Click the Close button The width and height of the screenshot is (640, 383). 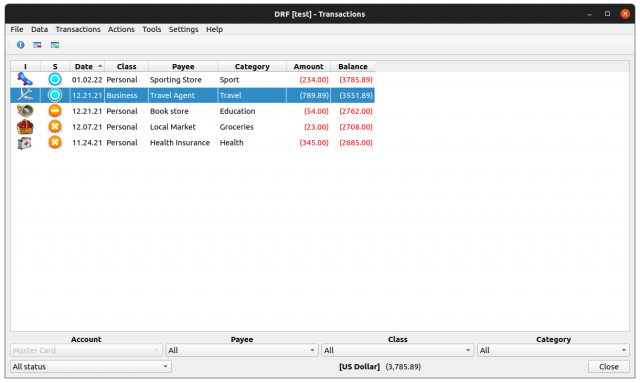609,367
